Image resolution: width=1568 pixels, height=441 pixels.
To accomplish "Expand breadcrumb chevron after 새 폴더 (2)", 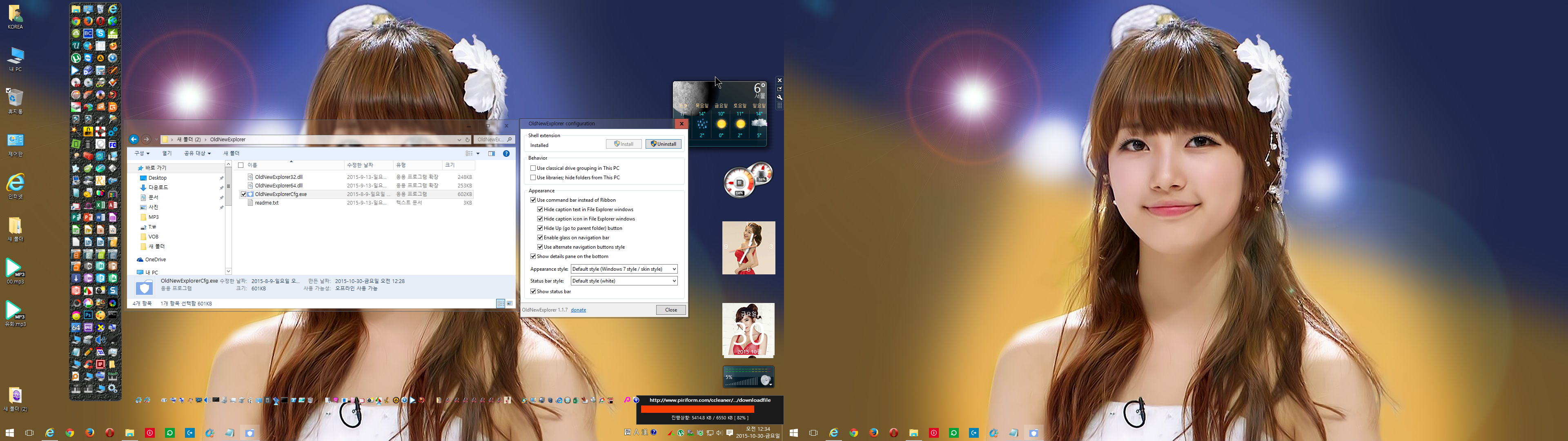I will pyautogui.click(x=206, y=140).
